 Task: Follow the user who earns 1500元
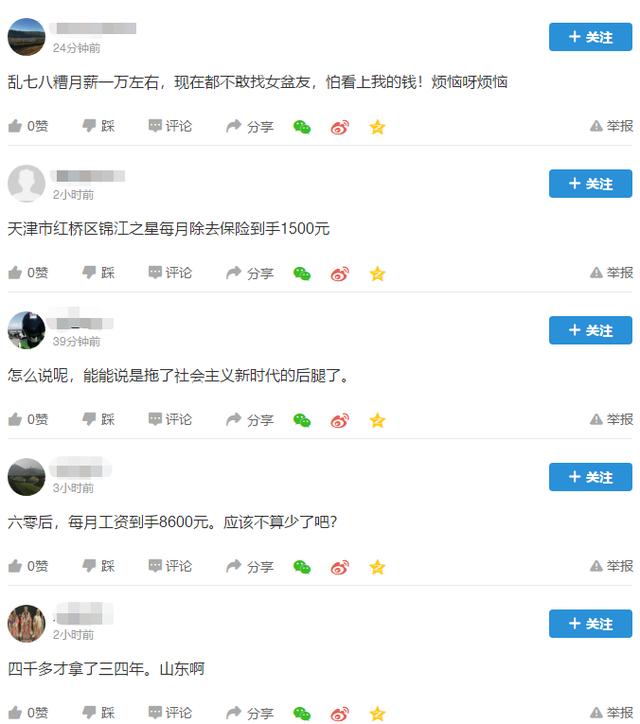tap(590, 183)
